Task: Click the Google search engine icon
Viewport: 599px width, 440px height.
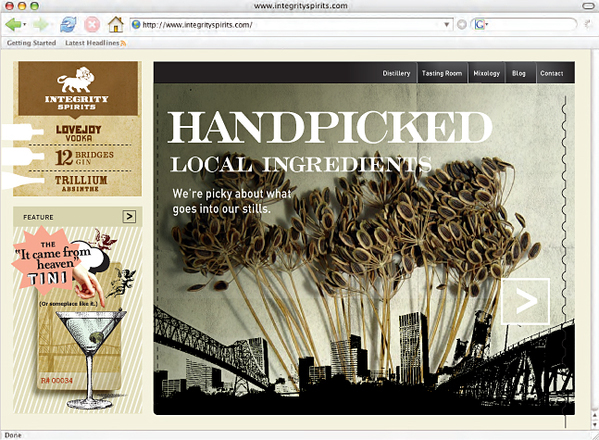Action: 479,25
